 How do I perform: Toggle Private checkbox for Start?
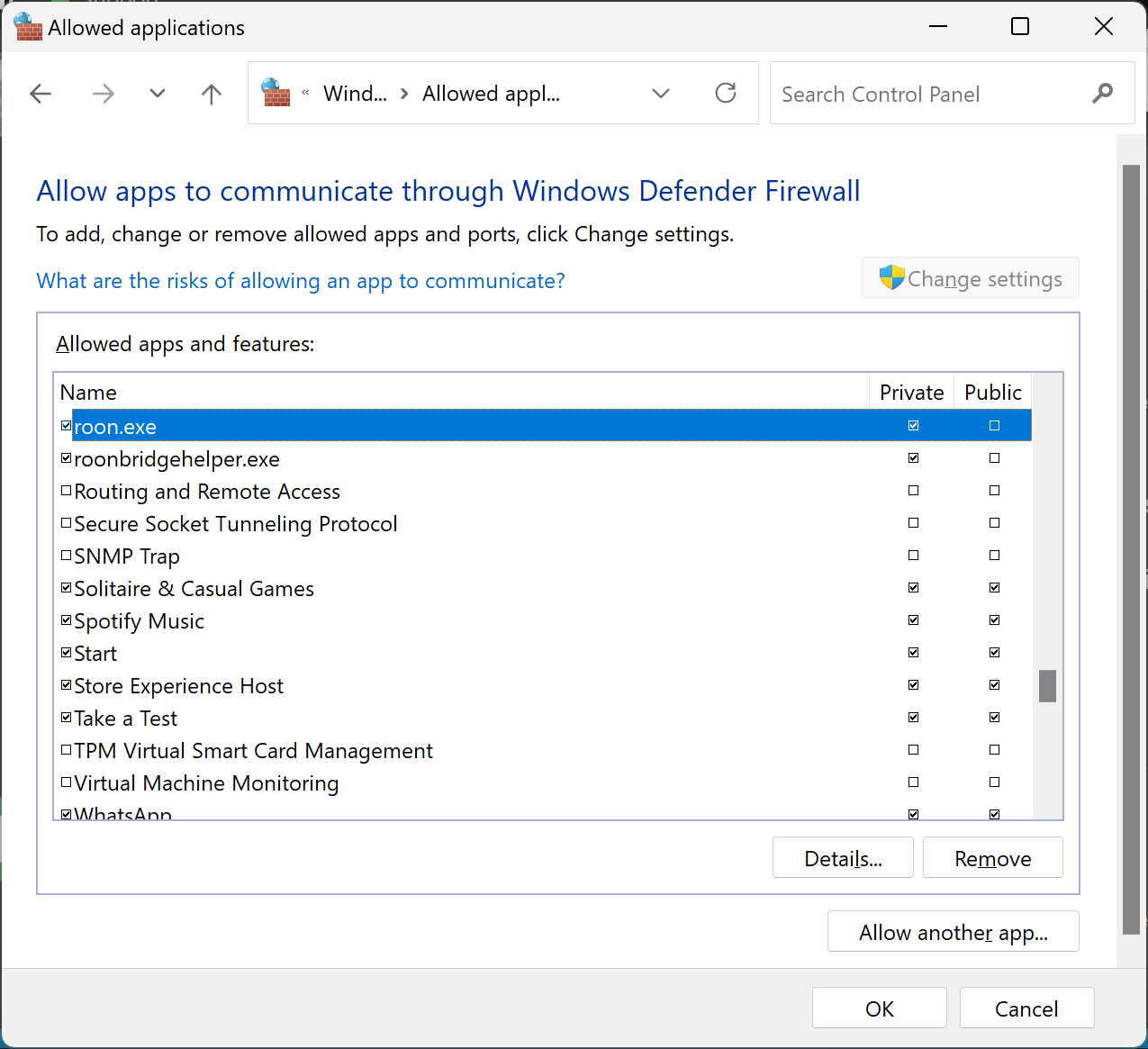[x=914, y=653]
